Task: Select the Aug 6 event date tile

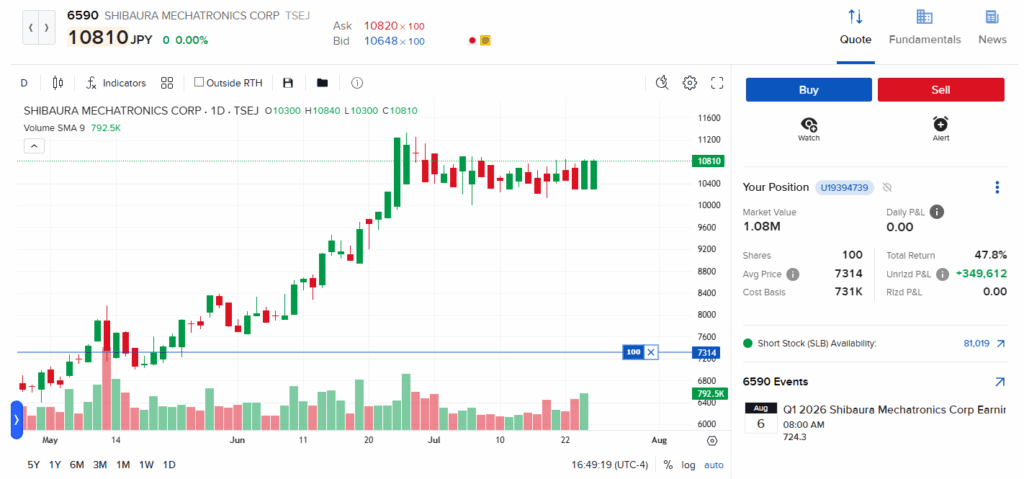Action: [x=761, y=418]
